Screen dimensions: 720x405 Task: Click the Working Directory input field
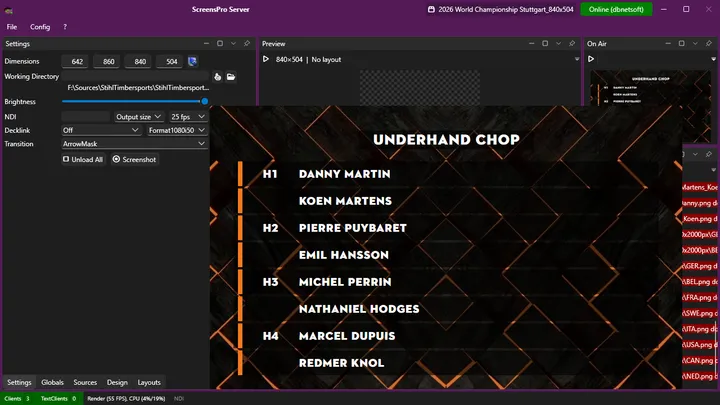pos(135,76)
